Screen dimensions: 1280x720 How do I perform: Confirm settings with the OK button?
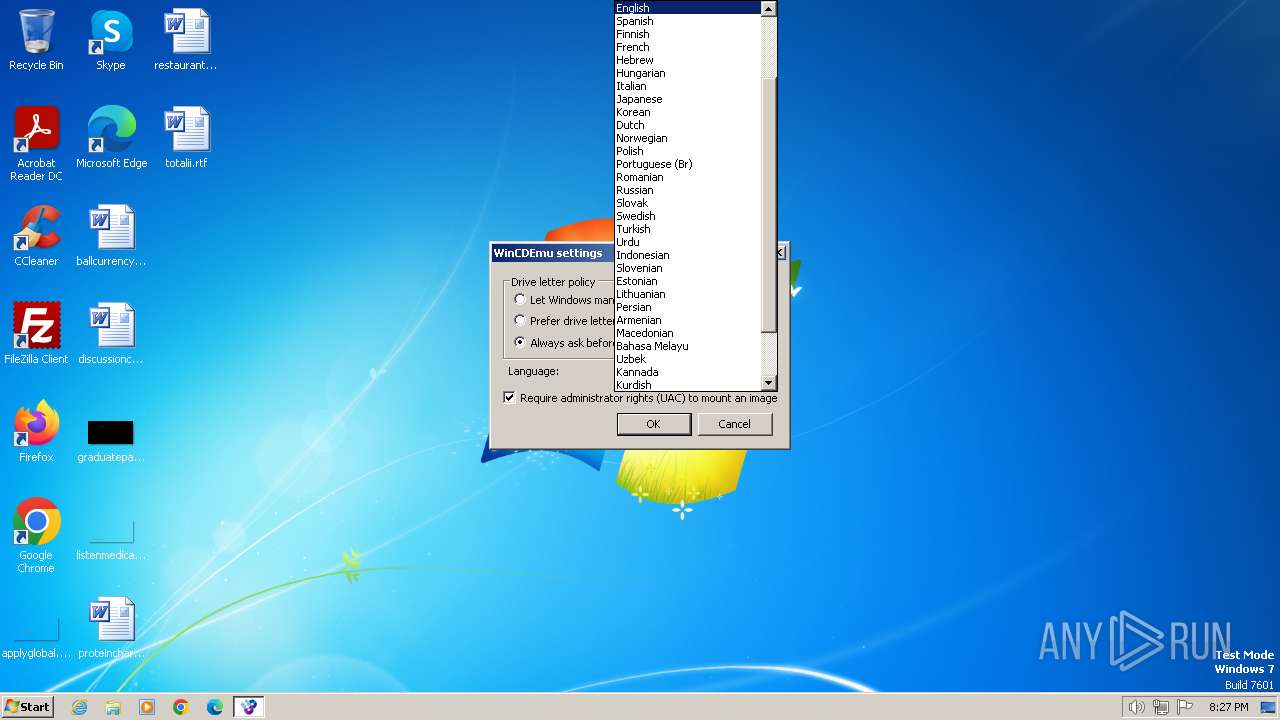click(653, 424)
